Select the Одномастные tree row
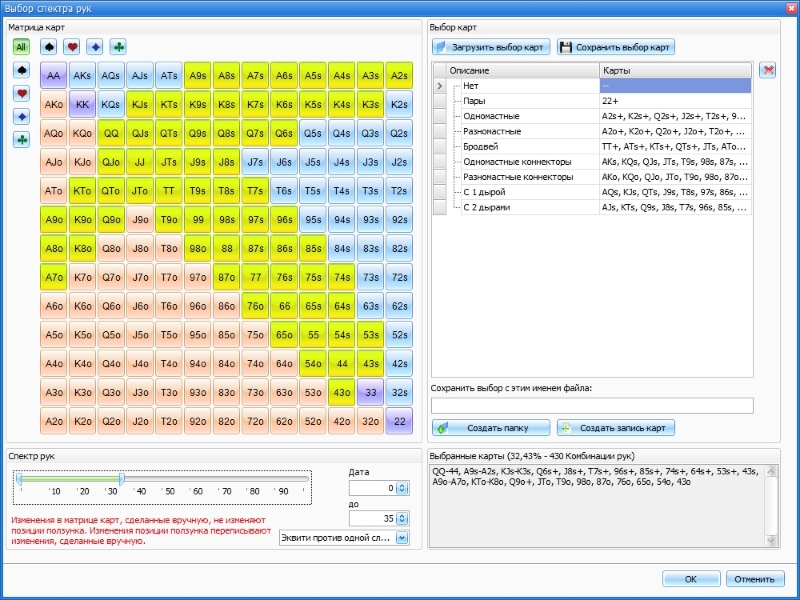This screenshot has width=800, height=600. (x=592, y=116)
